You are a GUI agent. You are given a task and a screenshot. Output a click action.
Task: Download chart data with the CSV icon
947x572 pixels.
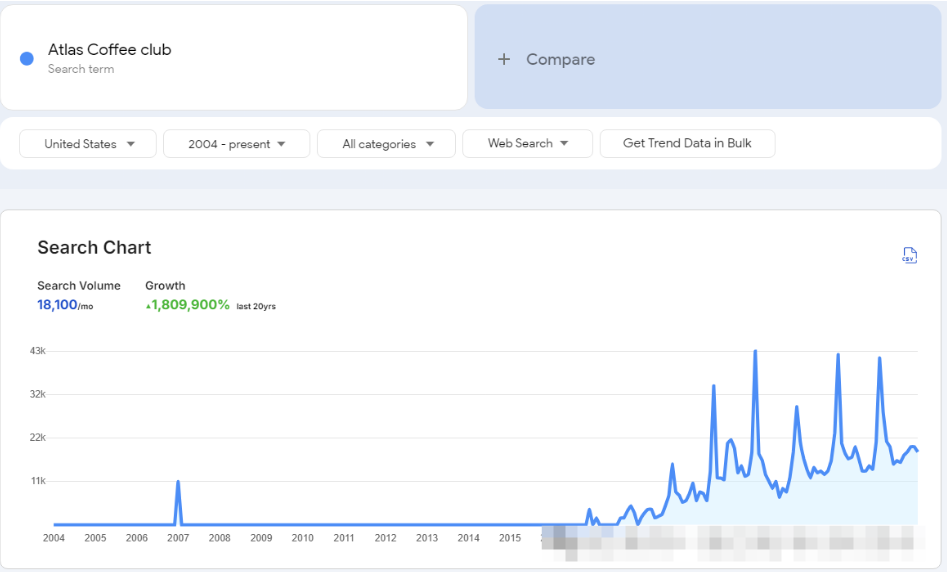(x=909, y=255)
